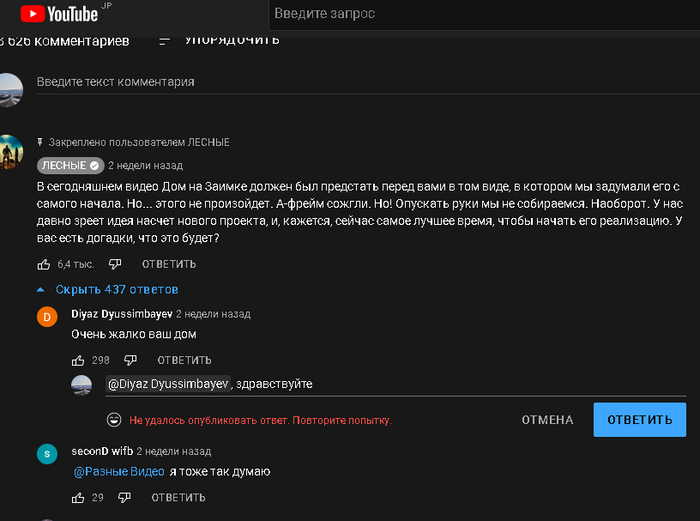This screenshot has width=700, height=521.
Task: Dislike the pinned ЛЕСНЫЕ comment
Action: click(115, 264)
